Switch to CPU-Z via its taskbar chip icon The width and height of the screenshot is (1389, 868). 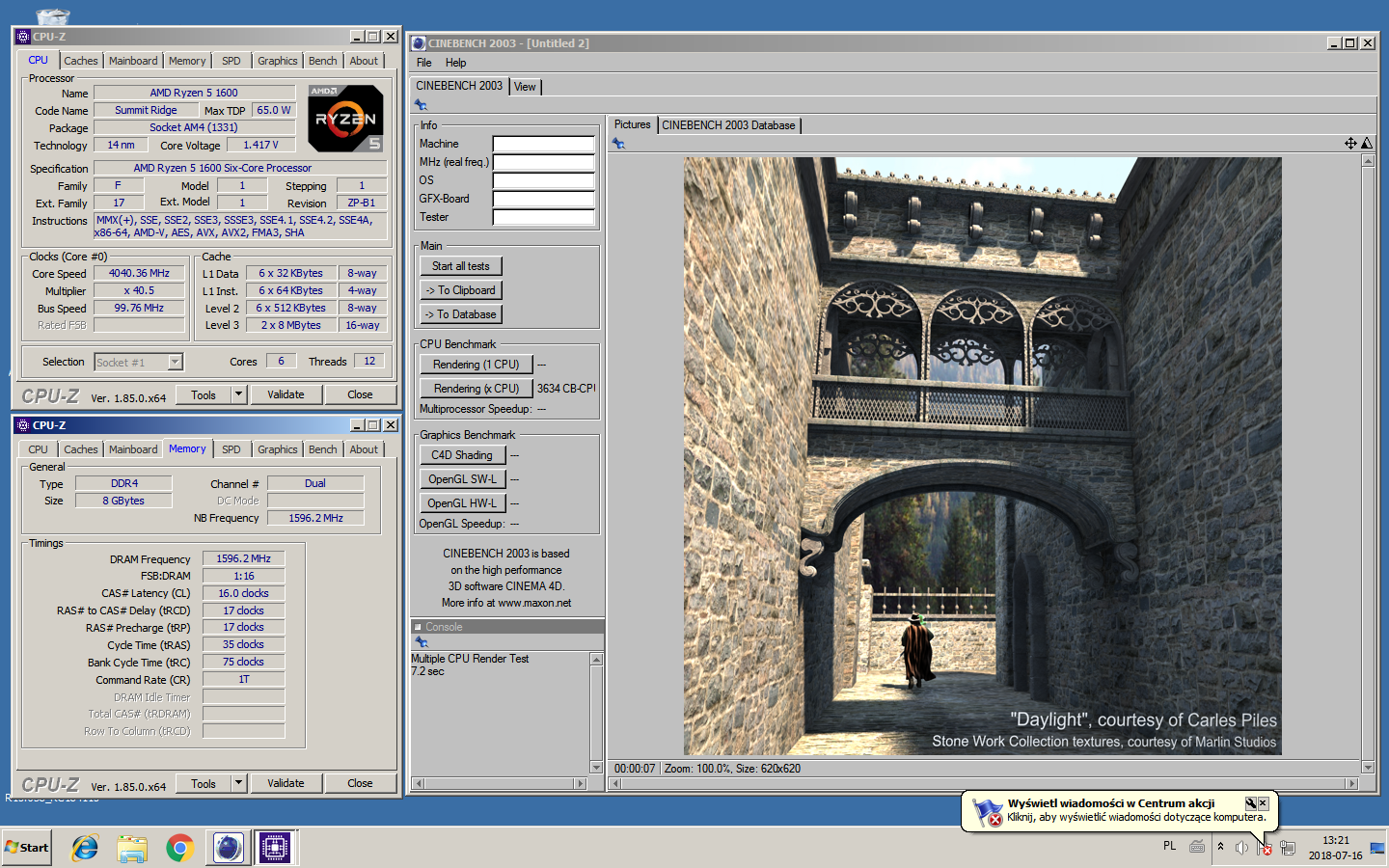click(x=275, y=848)
